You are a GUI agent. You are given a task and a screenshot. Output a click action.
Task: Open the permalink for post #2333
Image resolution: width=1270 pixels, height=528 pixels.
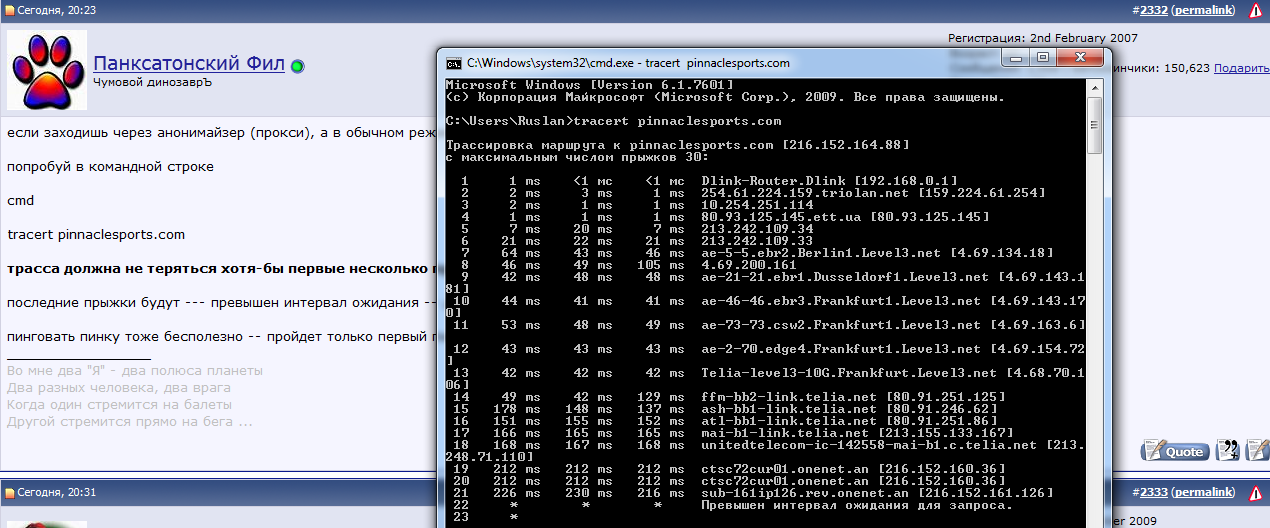[x=1206, y=492]
